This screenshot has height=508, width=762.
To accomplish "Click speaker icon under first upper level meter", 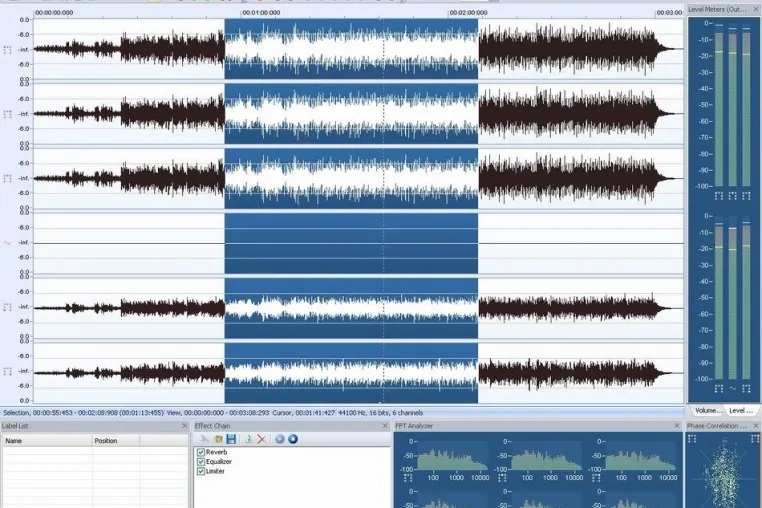I will [x=719, y=195].
